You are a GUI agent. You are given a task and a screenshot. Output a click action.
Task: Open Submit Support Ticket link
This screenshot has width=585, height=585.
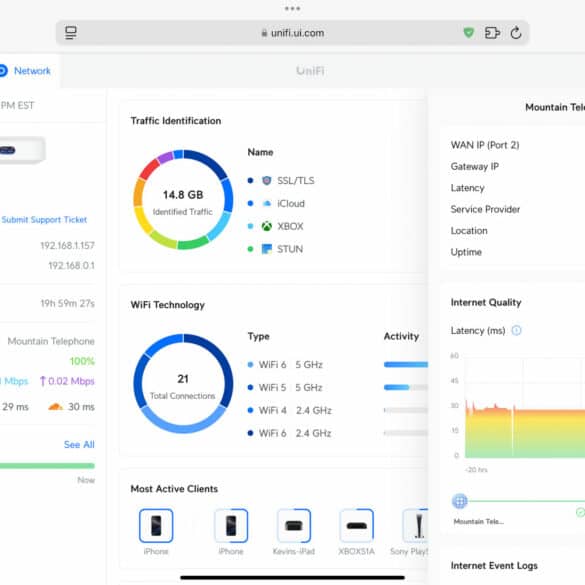(44, 219)
